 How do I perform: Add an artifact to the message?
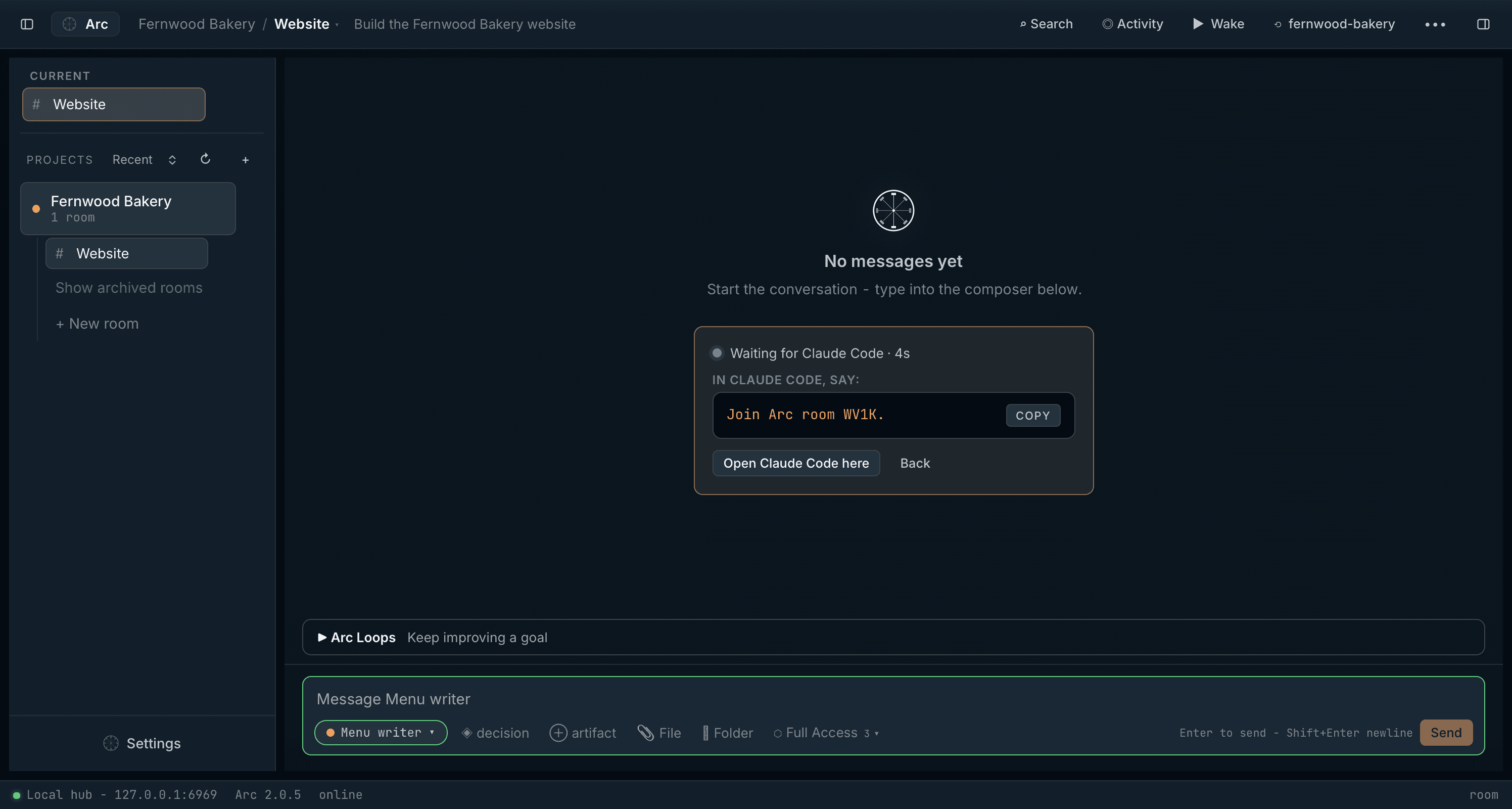583,733
